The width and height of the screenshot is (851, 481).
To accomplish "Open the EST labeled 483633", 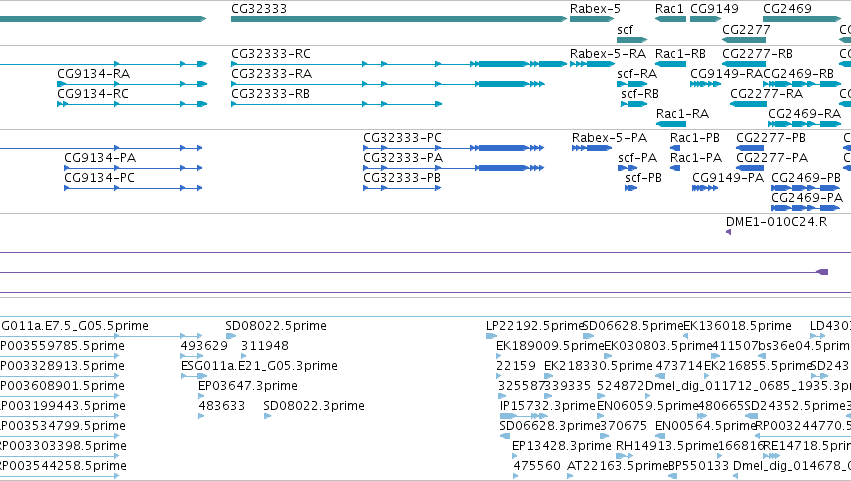I will (x=221, y=407).
